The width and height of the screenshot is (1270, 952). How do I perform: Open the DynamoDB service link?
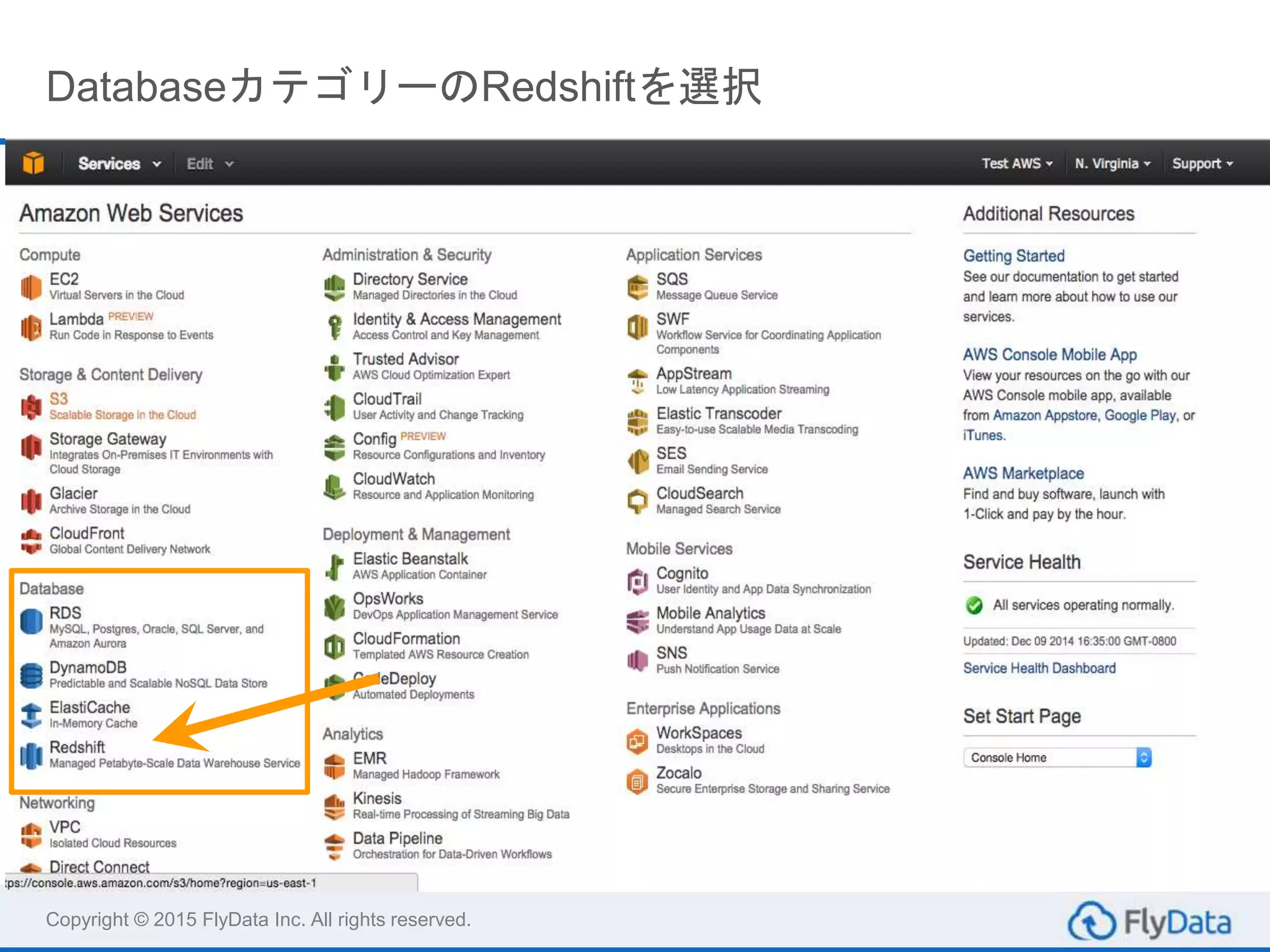click(x=88, y=668)
